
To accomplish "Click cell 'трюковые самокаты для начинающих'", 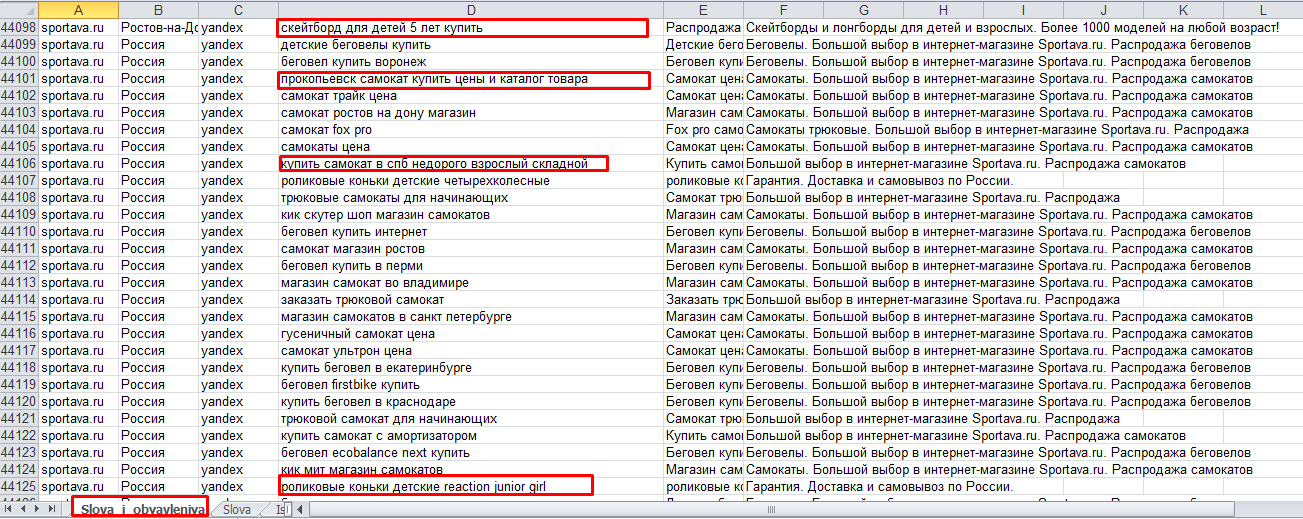I will [x=470, y=198].
